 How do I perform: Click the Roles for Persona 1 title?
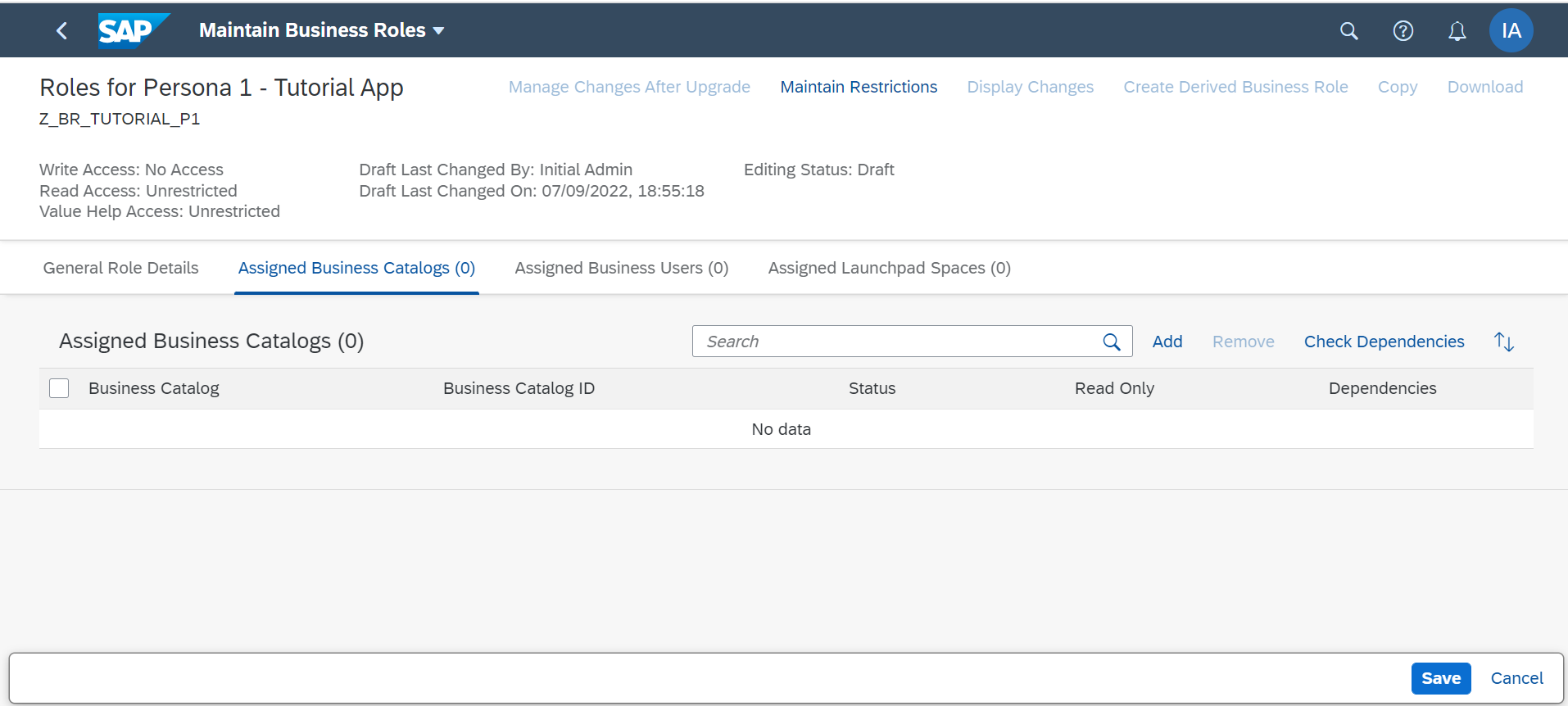tap(221, 88)
